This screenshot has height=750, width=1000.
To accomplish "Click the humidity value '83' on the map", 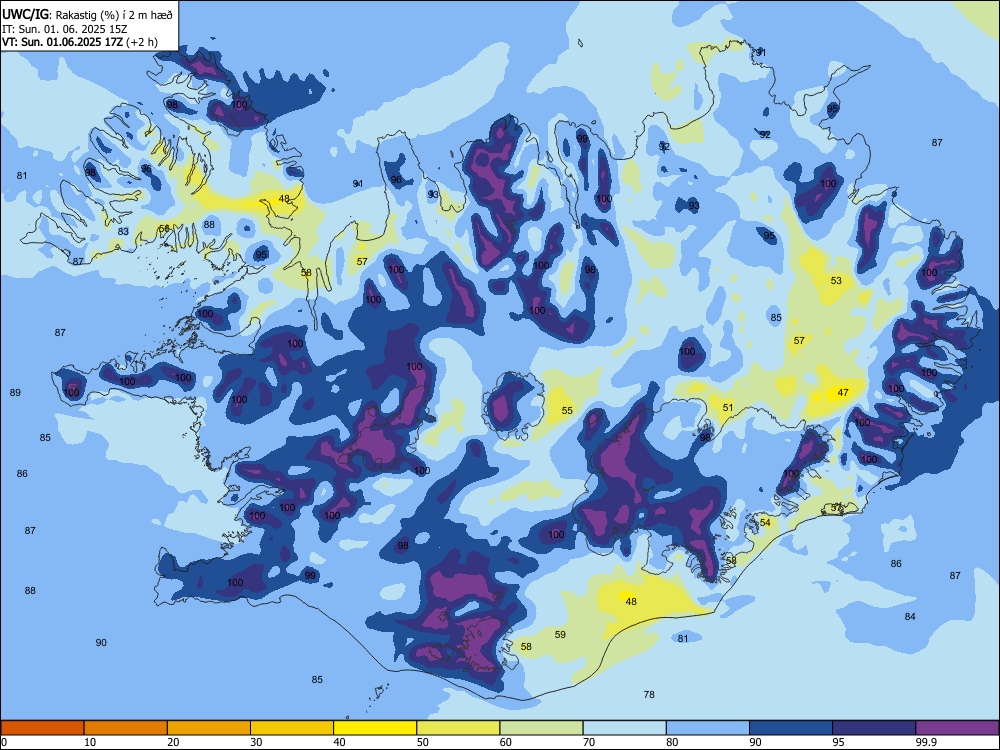I will [123, 232].
